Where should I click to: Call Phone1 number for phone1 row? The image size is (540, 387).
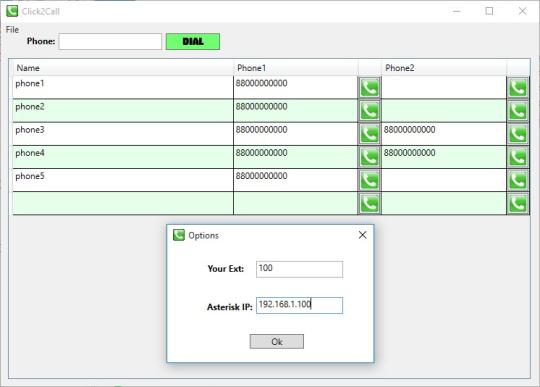coord(370,87)
